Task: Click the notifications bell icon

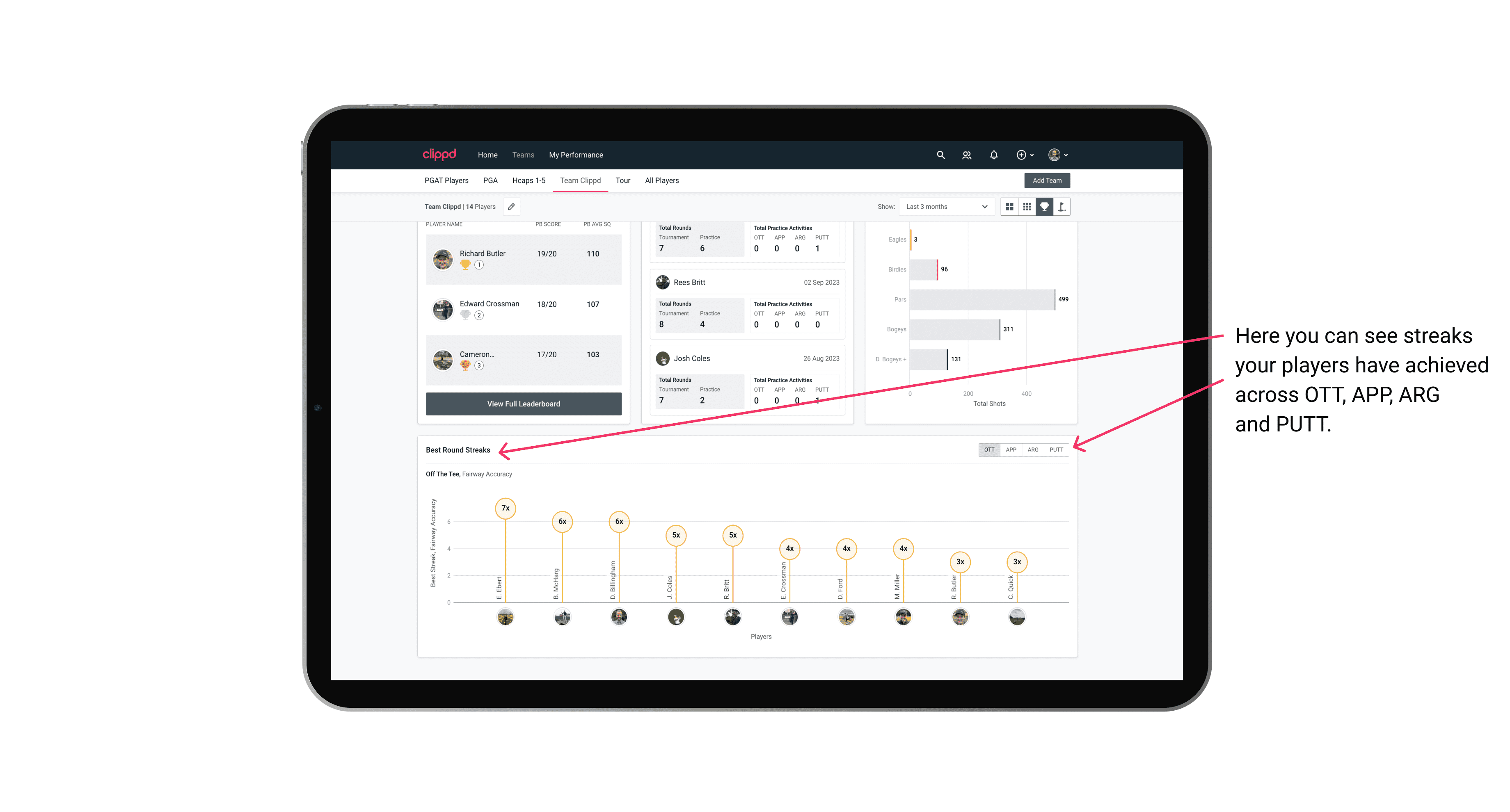Action: (x=994, y=155)
